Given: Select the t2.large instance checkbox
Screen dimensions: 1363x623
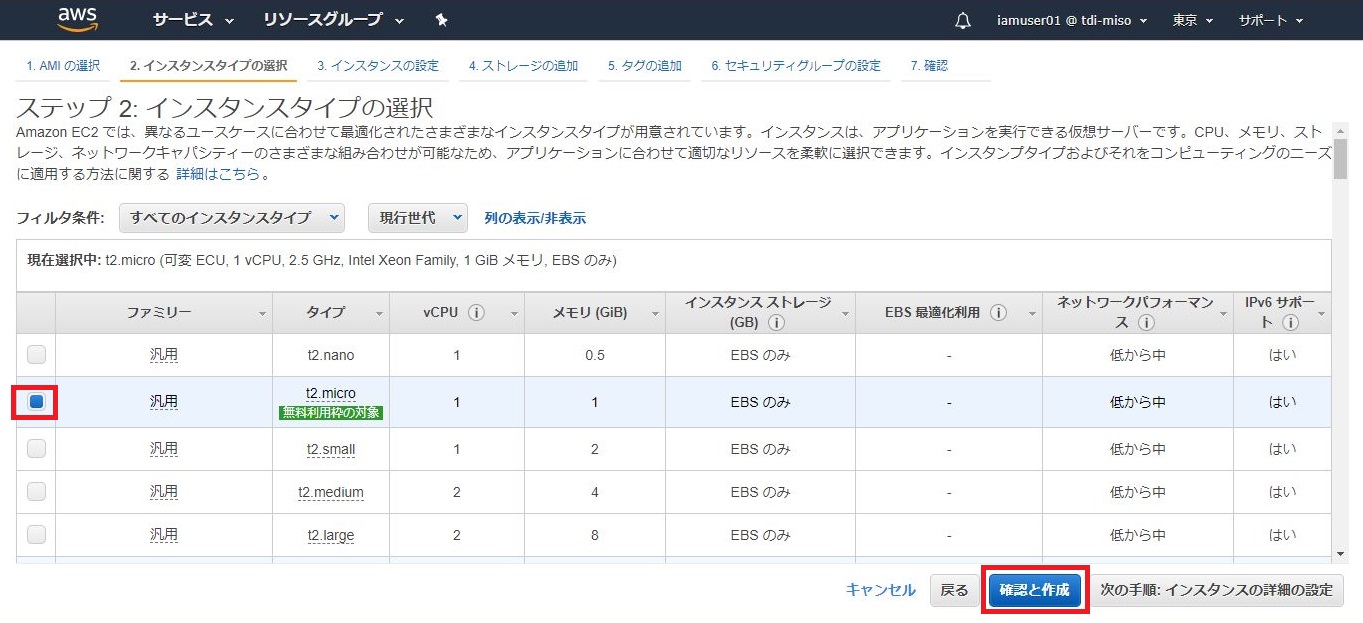Looking at the screenshot, I should click(x=36, y=534).
